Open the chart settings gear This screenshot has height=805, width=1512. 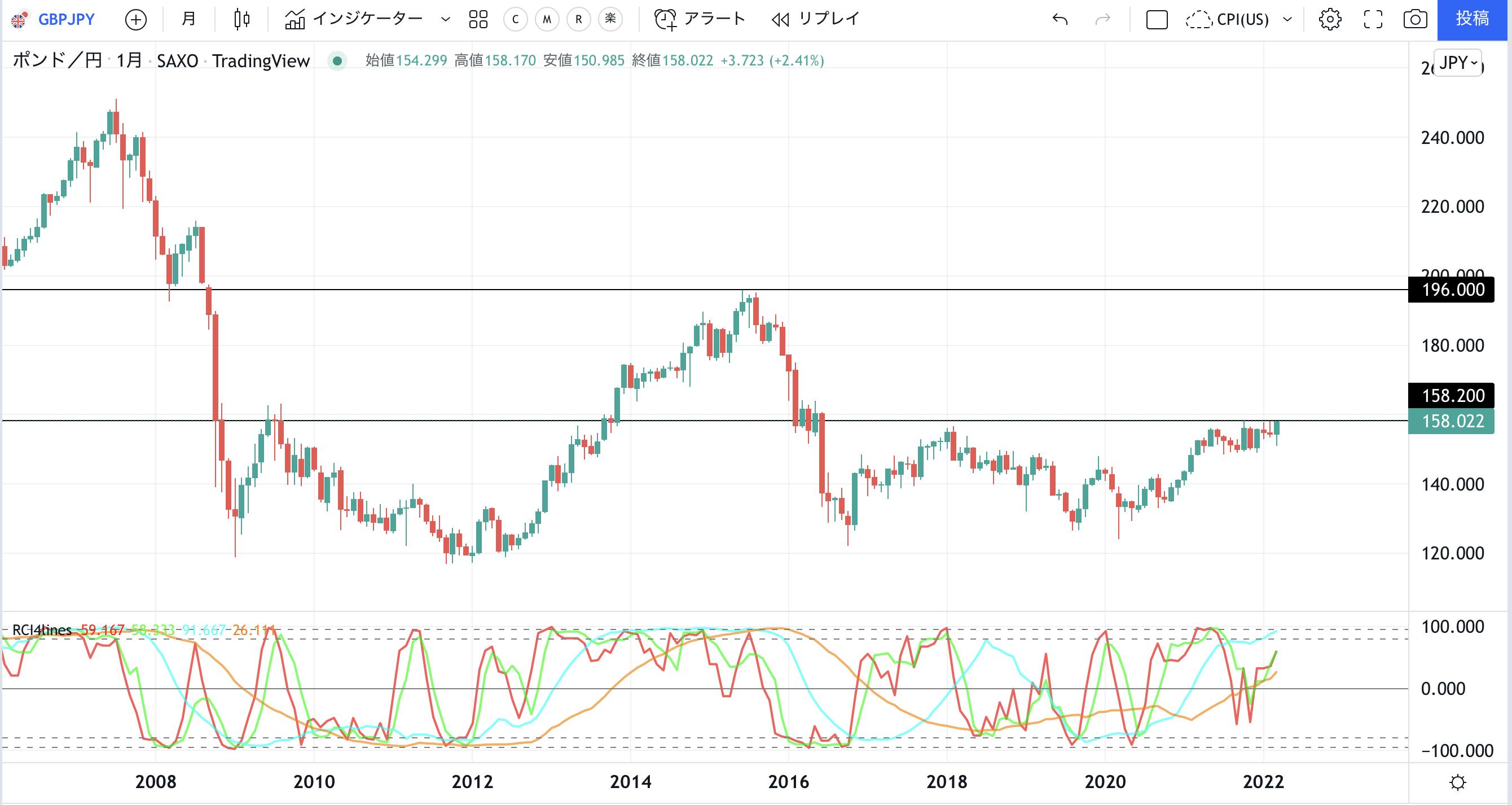(x=1329, y=20)
